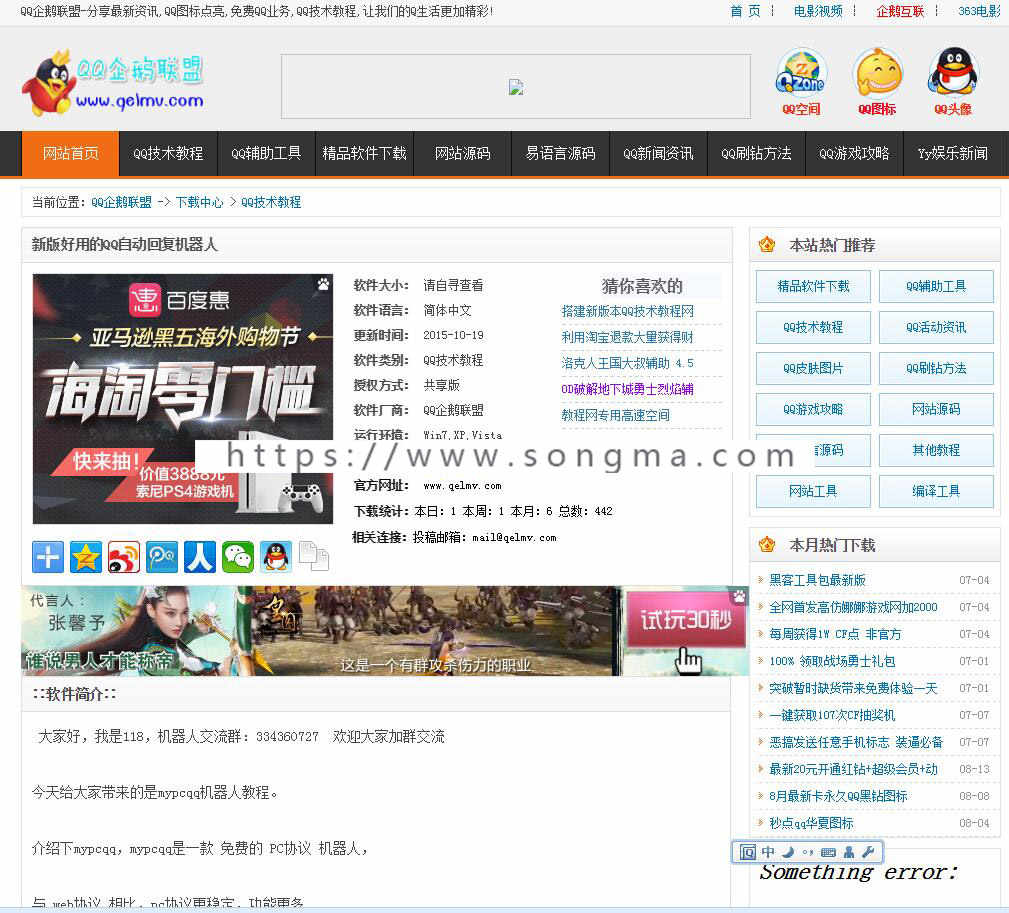The height and width of the screenshot is (913, 1009).
Task: Open 每周获得1W CF点 非官方 entry
Action: (835, 634)
